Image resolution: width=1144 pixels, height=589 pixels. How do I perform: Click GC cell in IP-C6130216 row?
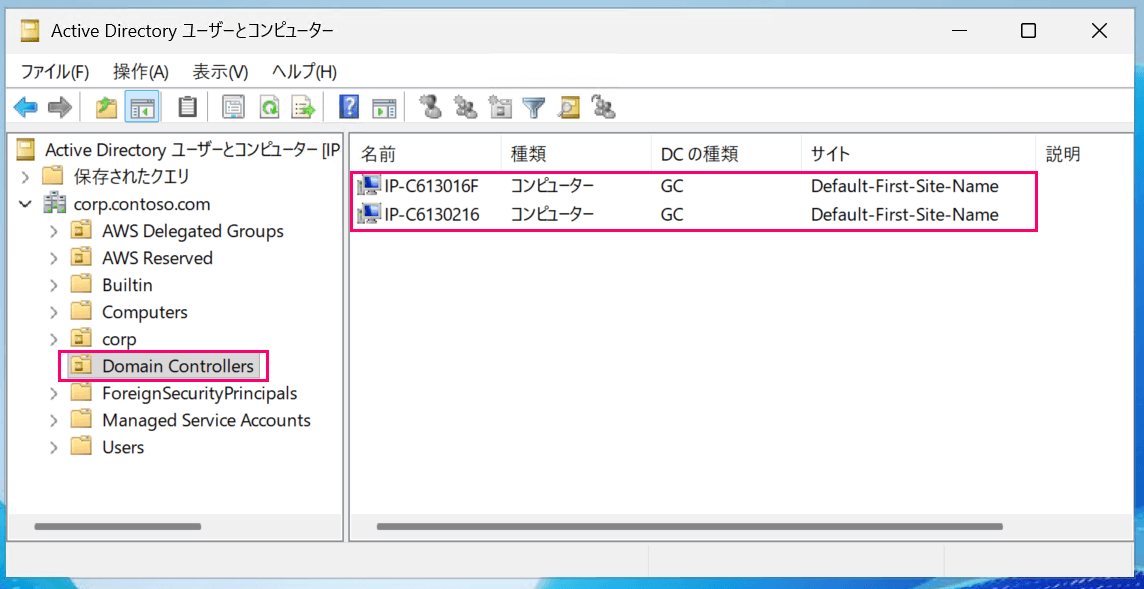pos(672,215)
